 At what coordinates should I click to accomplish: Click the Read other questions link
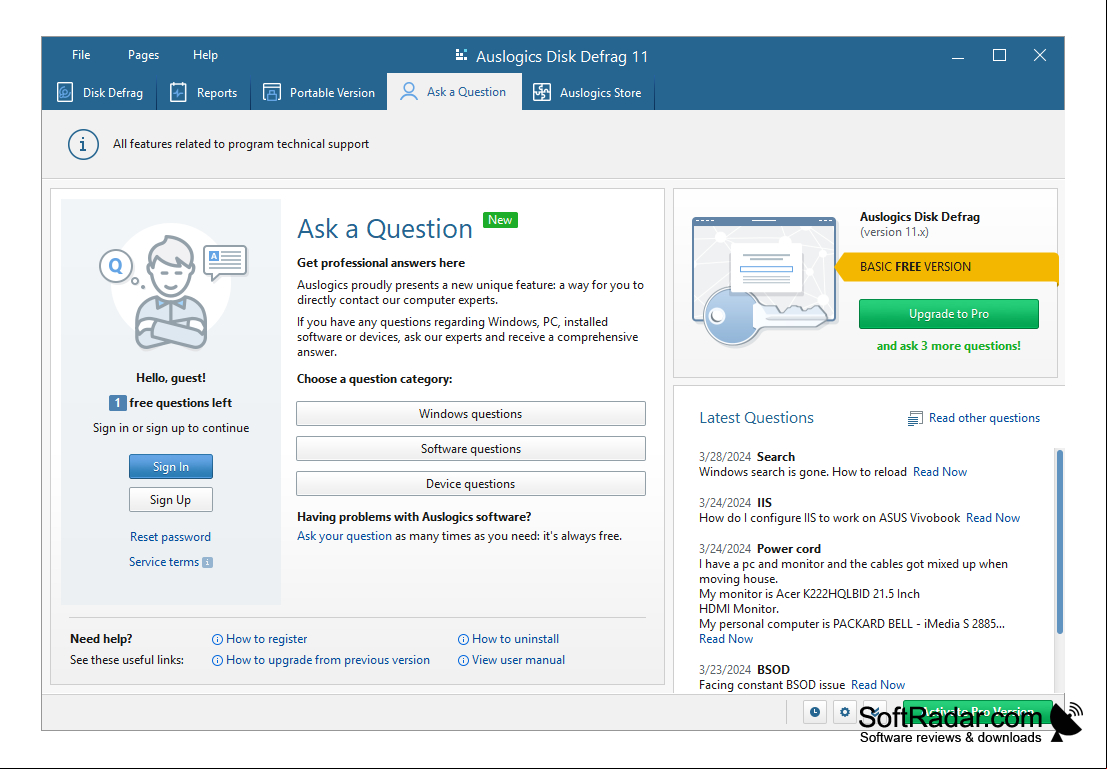click(984, 418)
